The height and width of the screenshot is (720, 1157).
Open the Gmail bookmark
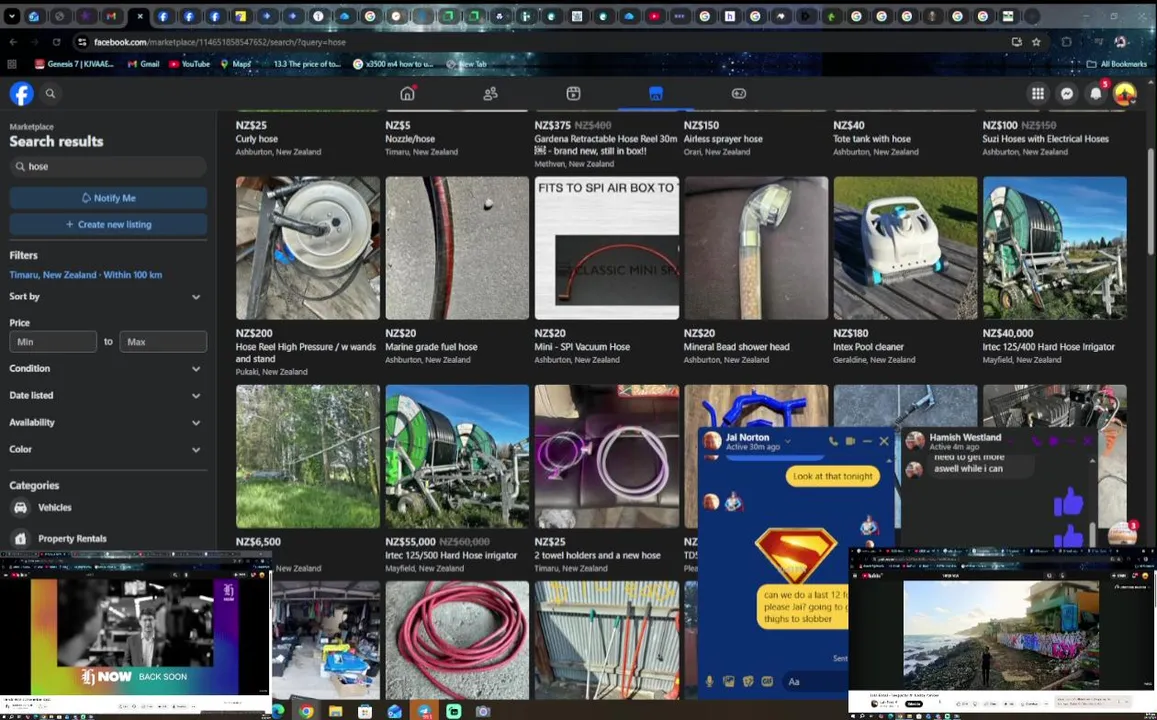click(x=143, y=64)
